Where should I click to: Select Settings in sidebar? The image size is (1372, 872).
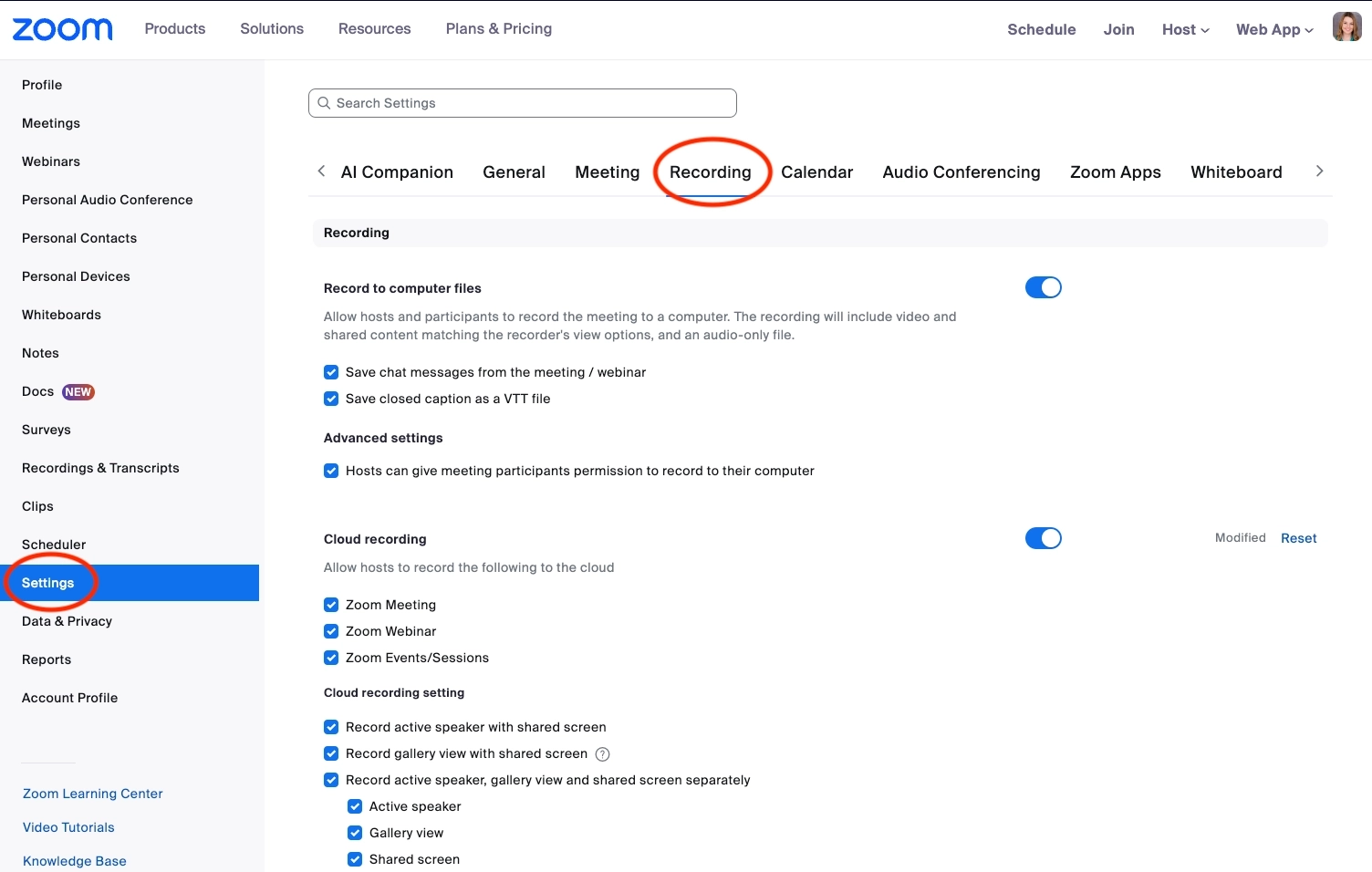(x=130, y=583)
